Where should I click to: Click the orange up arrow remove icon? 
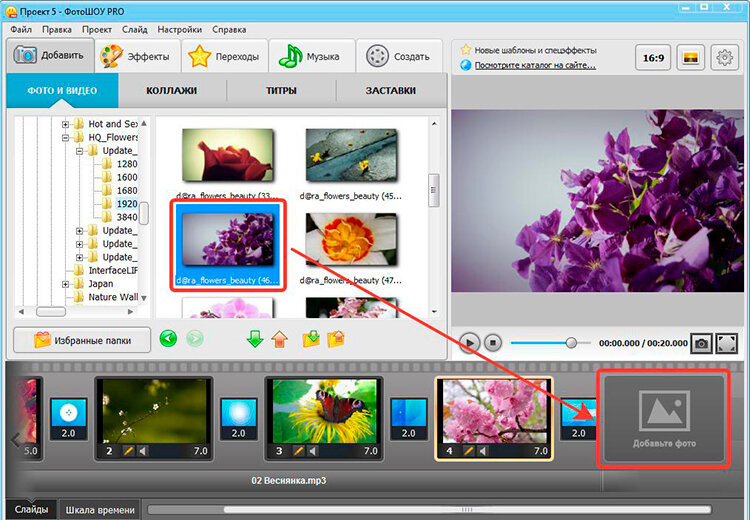point(279,339)
